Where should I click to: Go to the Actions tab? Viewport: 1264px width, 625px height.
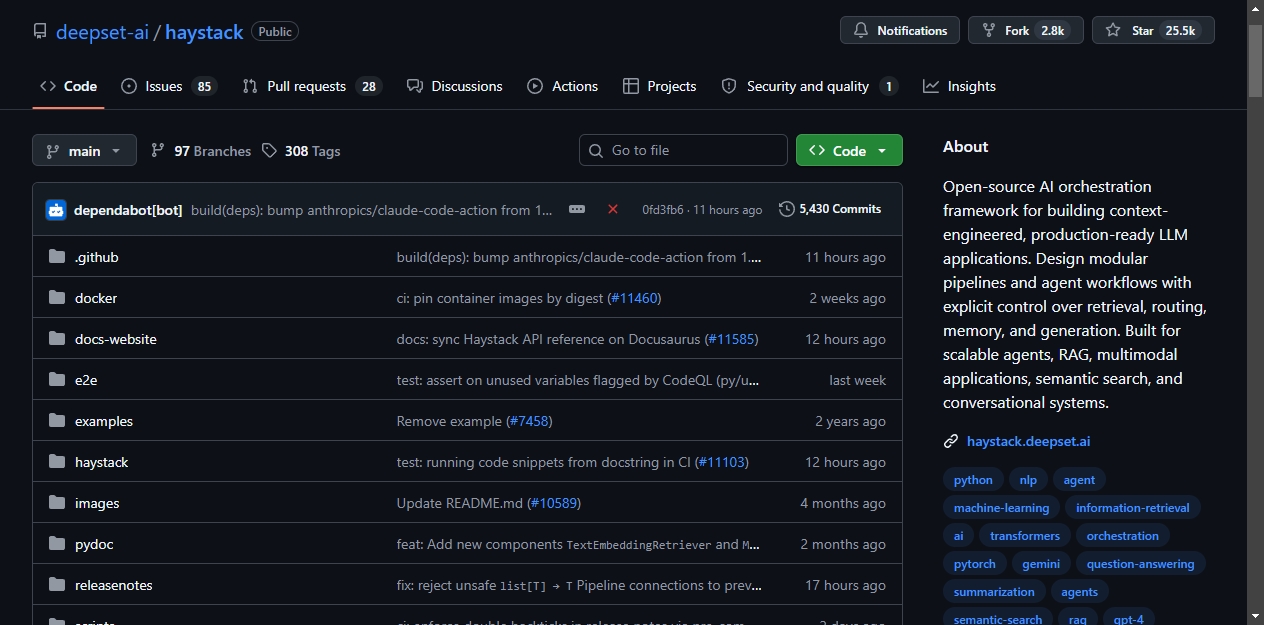point(563,86)
